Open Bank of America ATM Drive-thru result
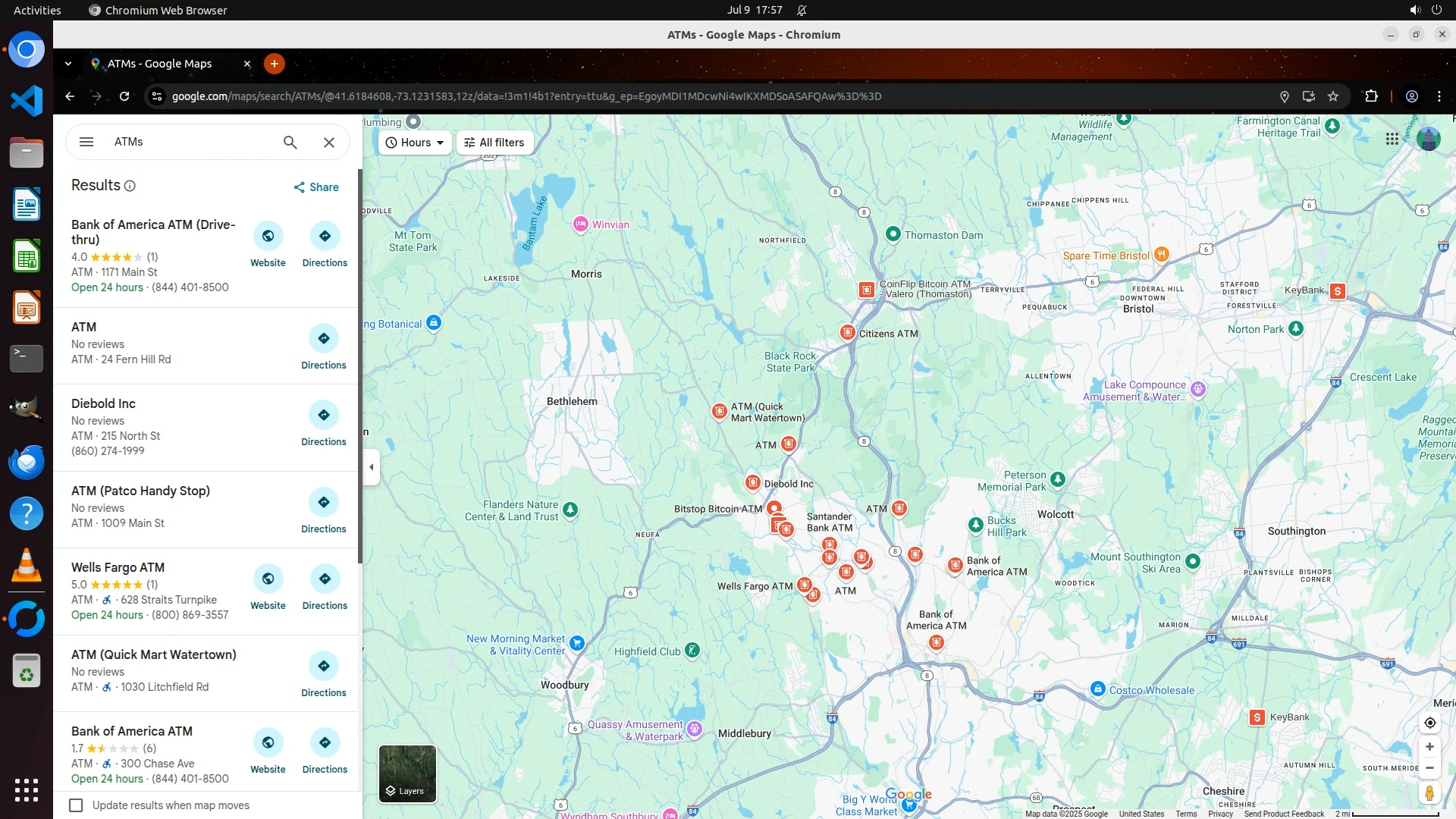 pyautogui.click(x=153, y=232)
